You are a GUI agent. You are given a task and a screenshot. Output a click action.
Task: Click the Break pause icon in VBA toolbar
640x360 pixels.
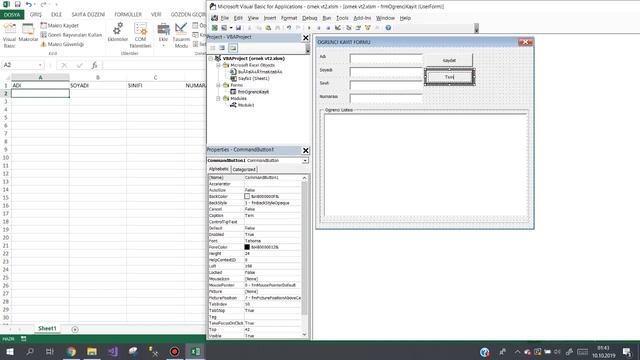(x=318, y=28)
